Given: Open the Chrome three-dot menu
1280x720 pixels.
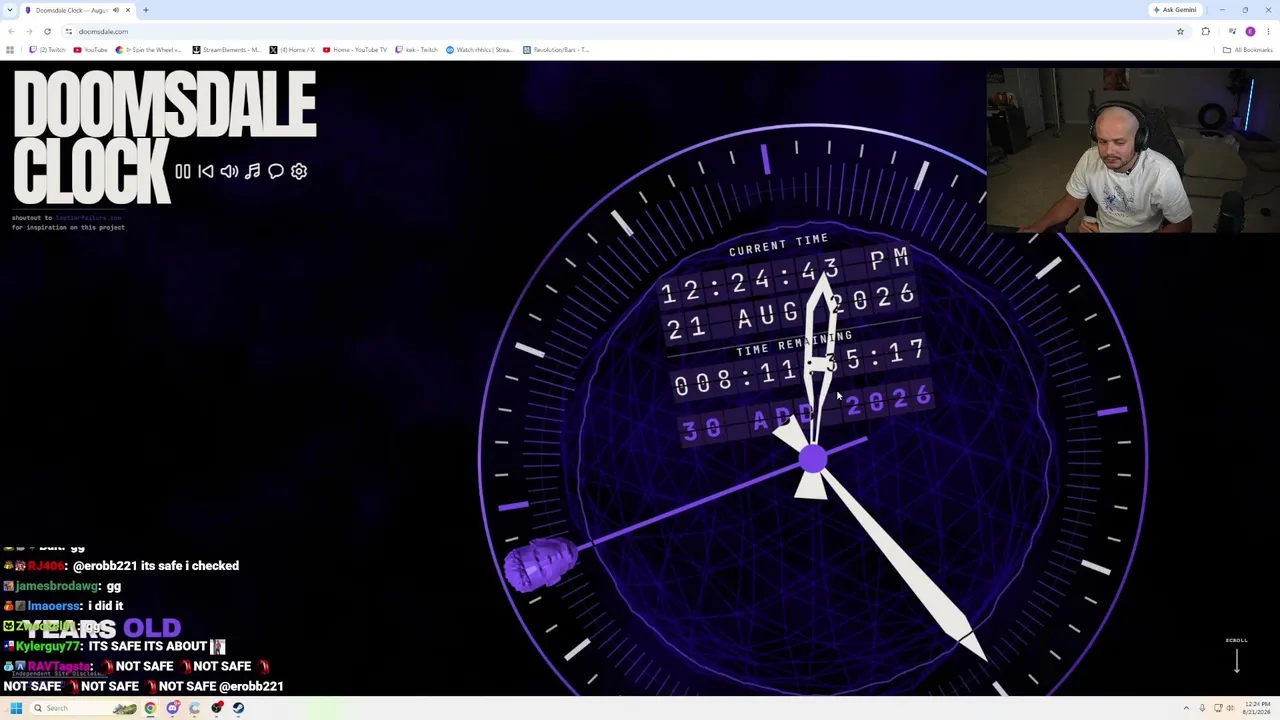Looking at the screenshot, I should [1268, 31].
